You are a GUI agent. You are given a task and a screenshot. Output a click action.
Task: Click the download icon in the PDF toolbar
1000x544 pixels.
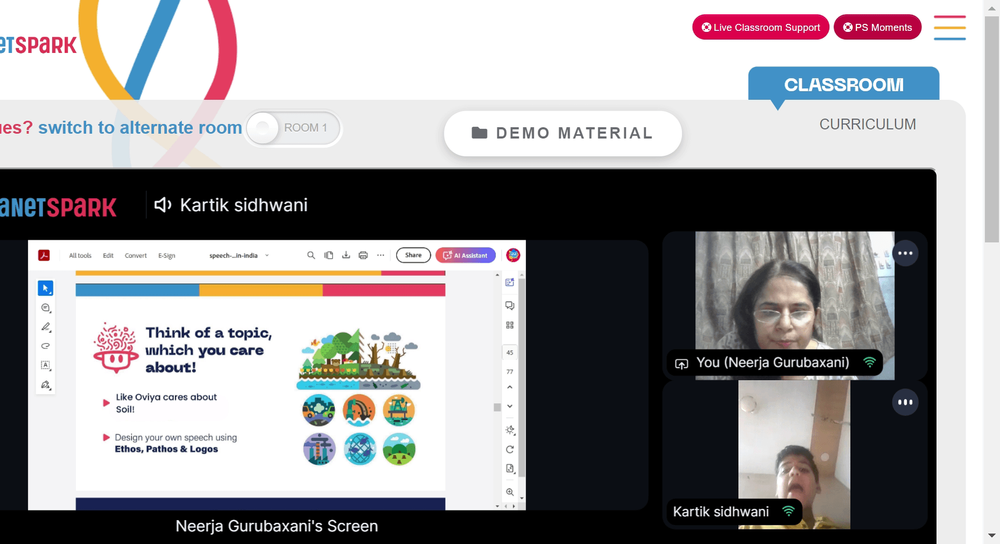[x=346, y=255]
